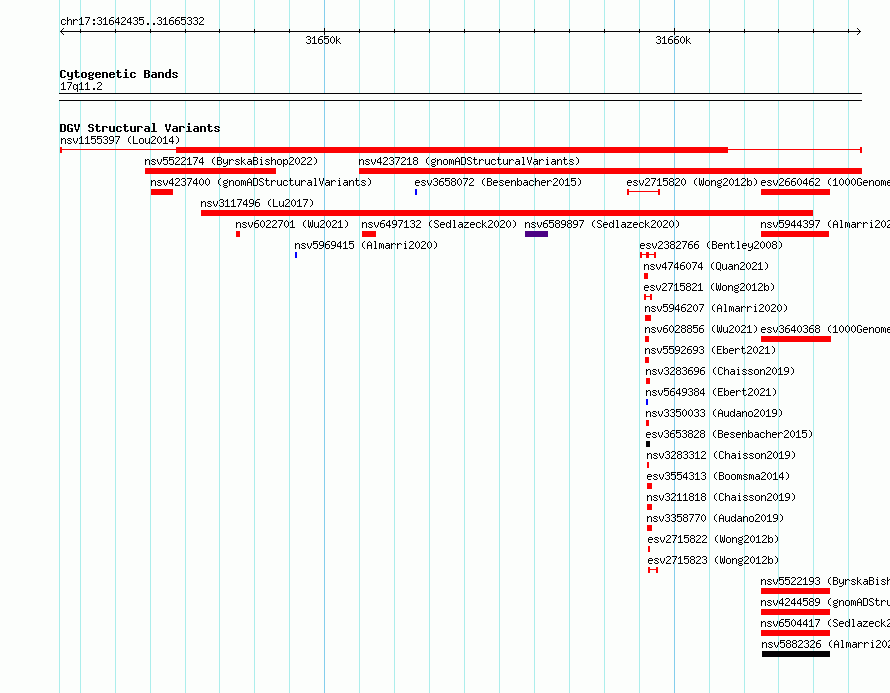Click nsv4237400 (gnomADStructuralVariants) label
The image size is (890, 693).
pos(261,182)
